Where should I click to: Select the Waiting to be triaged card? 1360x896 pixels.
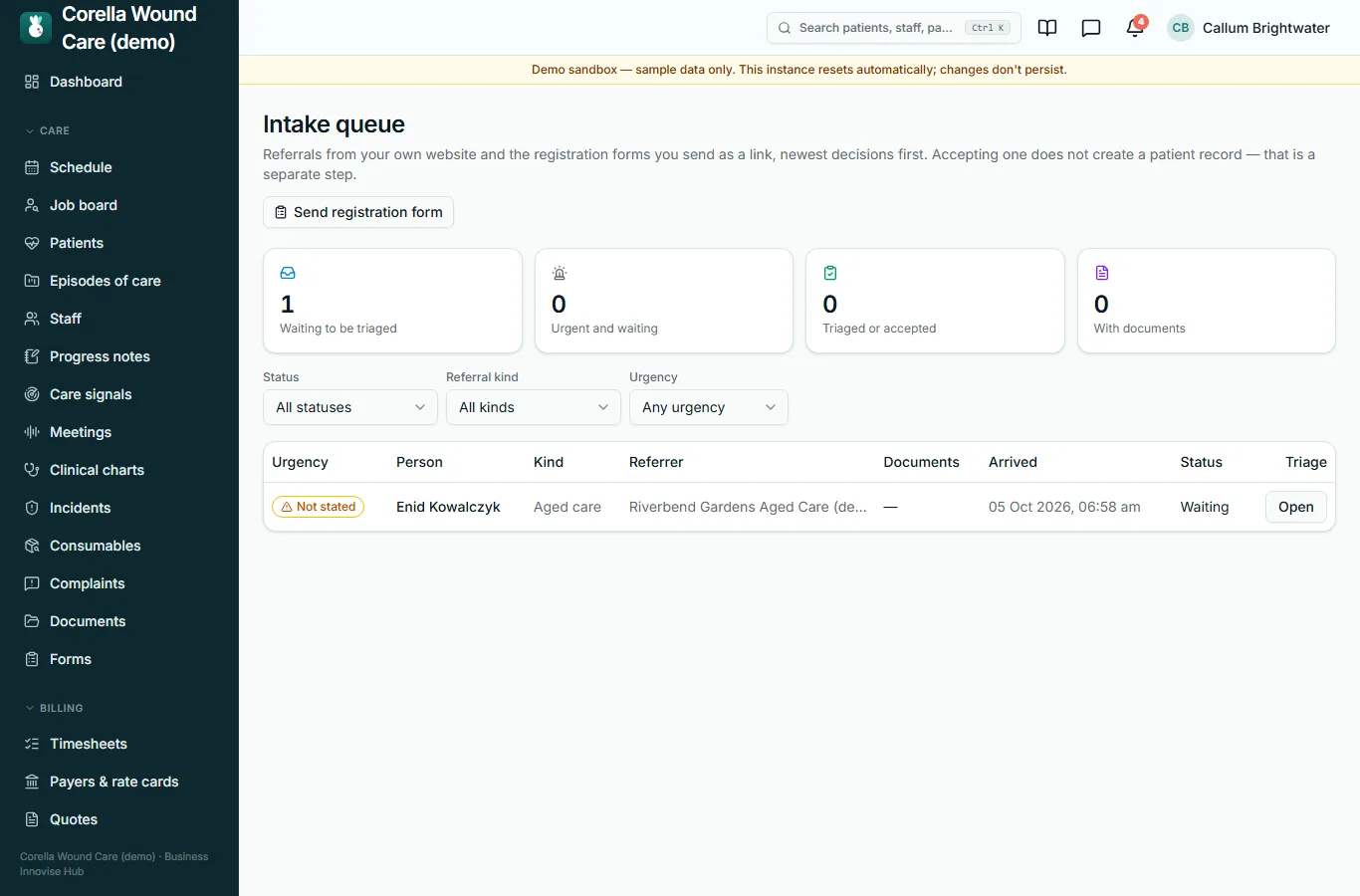click(392, 301)
